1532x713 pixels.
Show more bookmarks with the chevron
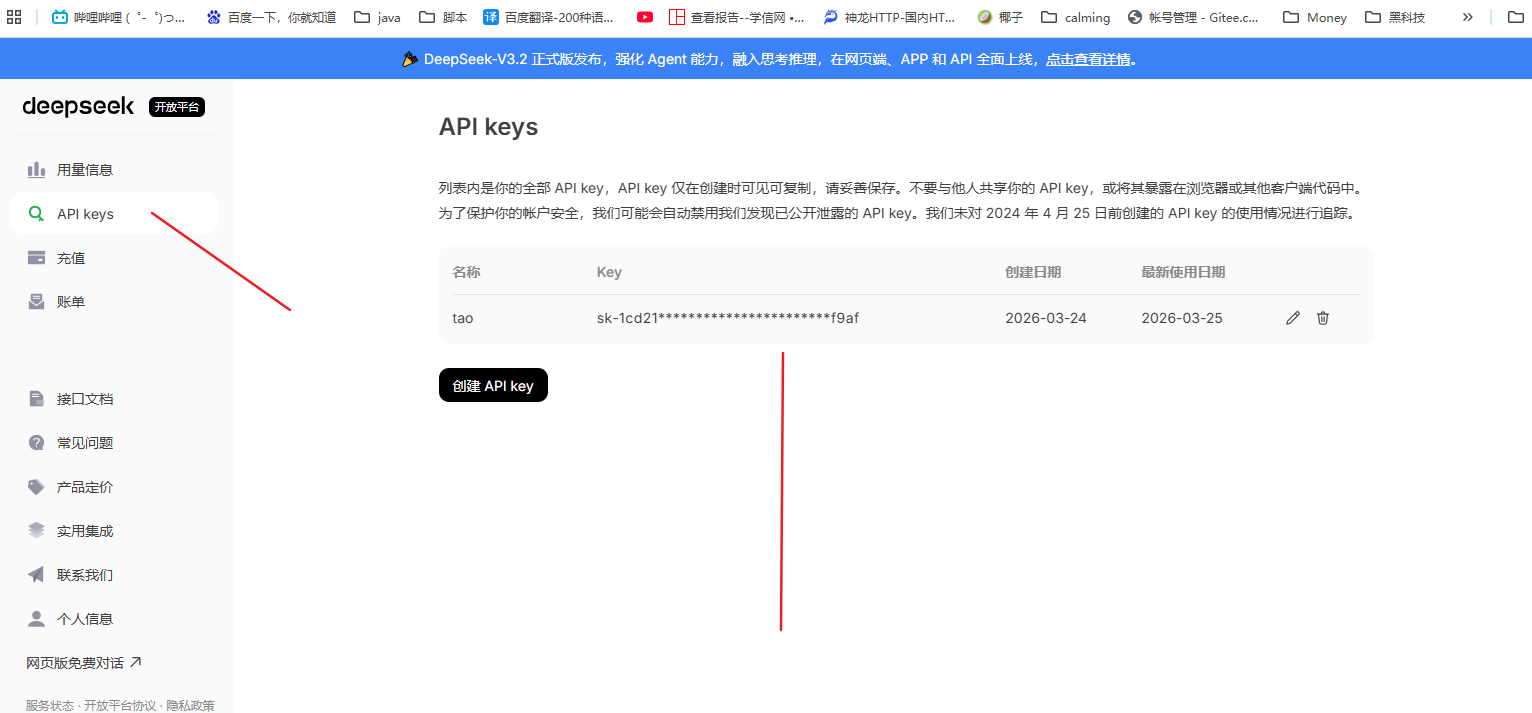pyautogui.click(x=1467, y=17)
